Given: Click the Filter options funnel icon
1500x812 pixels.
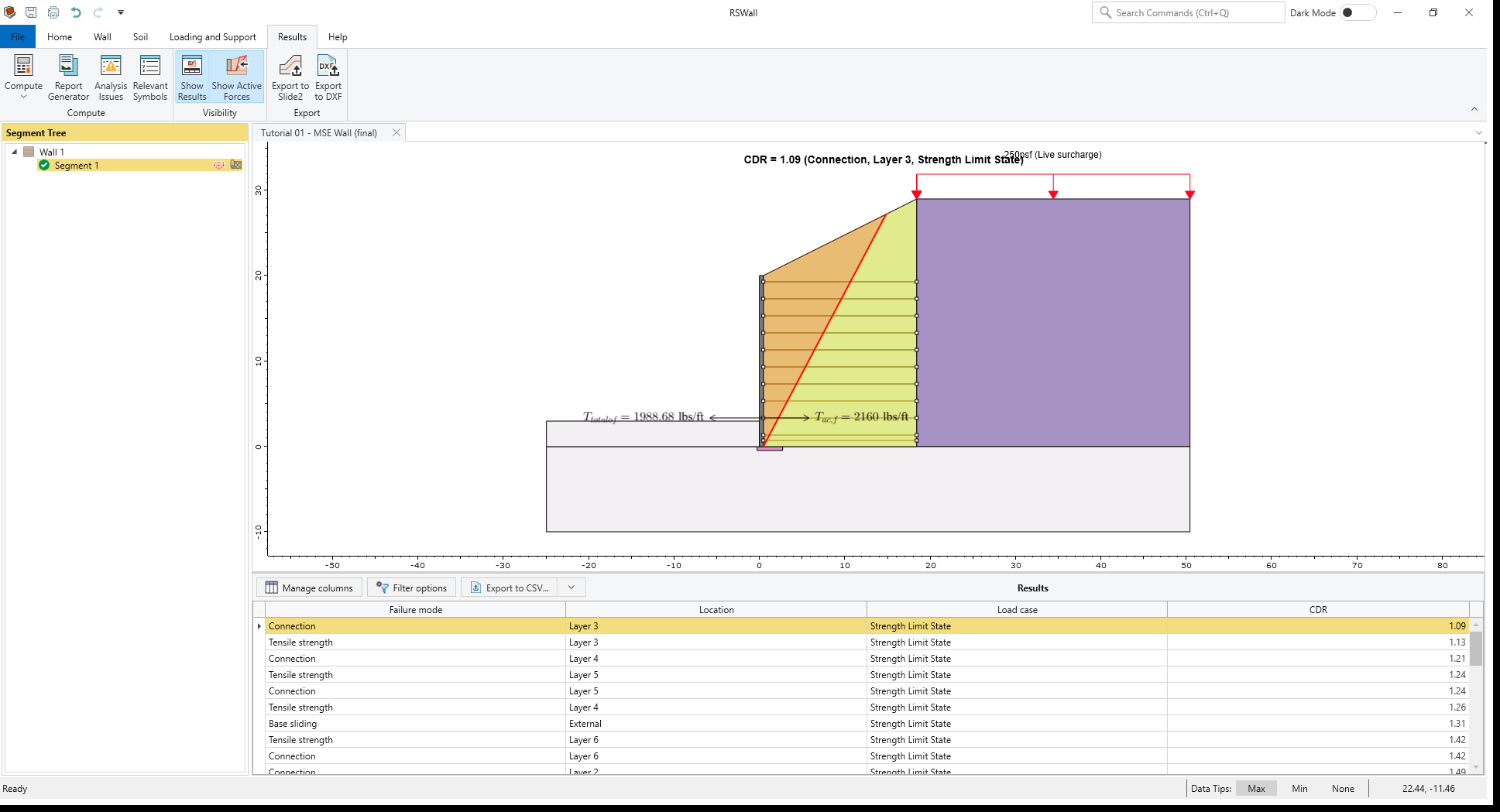Looking at the screenshot, I should click(x=383, y=588).
